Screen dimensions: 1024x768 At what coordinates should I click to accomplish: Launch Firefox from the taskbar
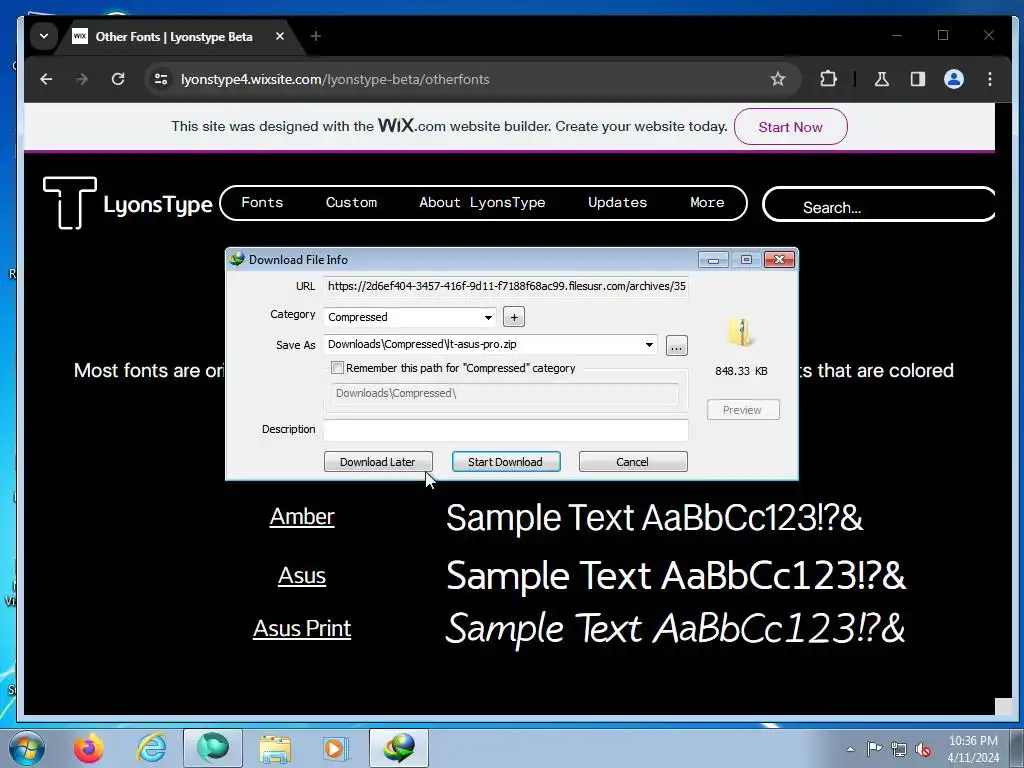pos(88,748)
